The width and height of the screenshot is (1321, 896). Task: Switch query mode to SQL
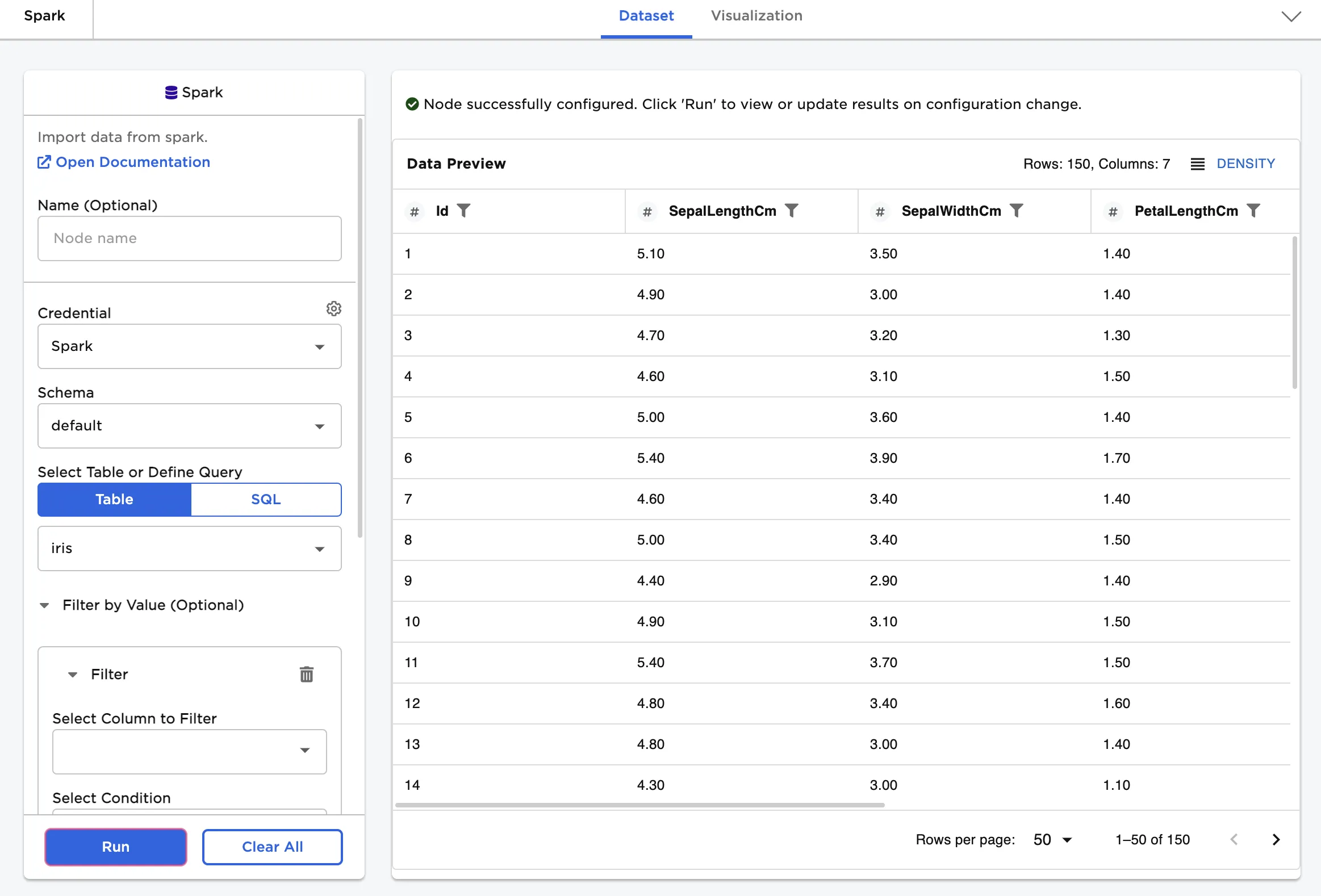tap(265, 500)
